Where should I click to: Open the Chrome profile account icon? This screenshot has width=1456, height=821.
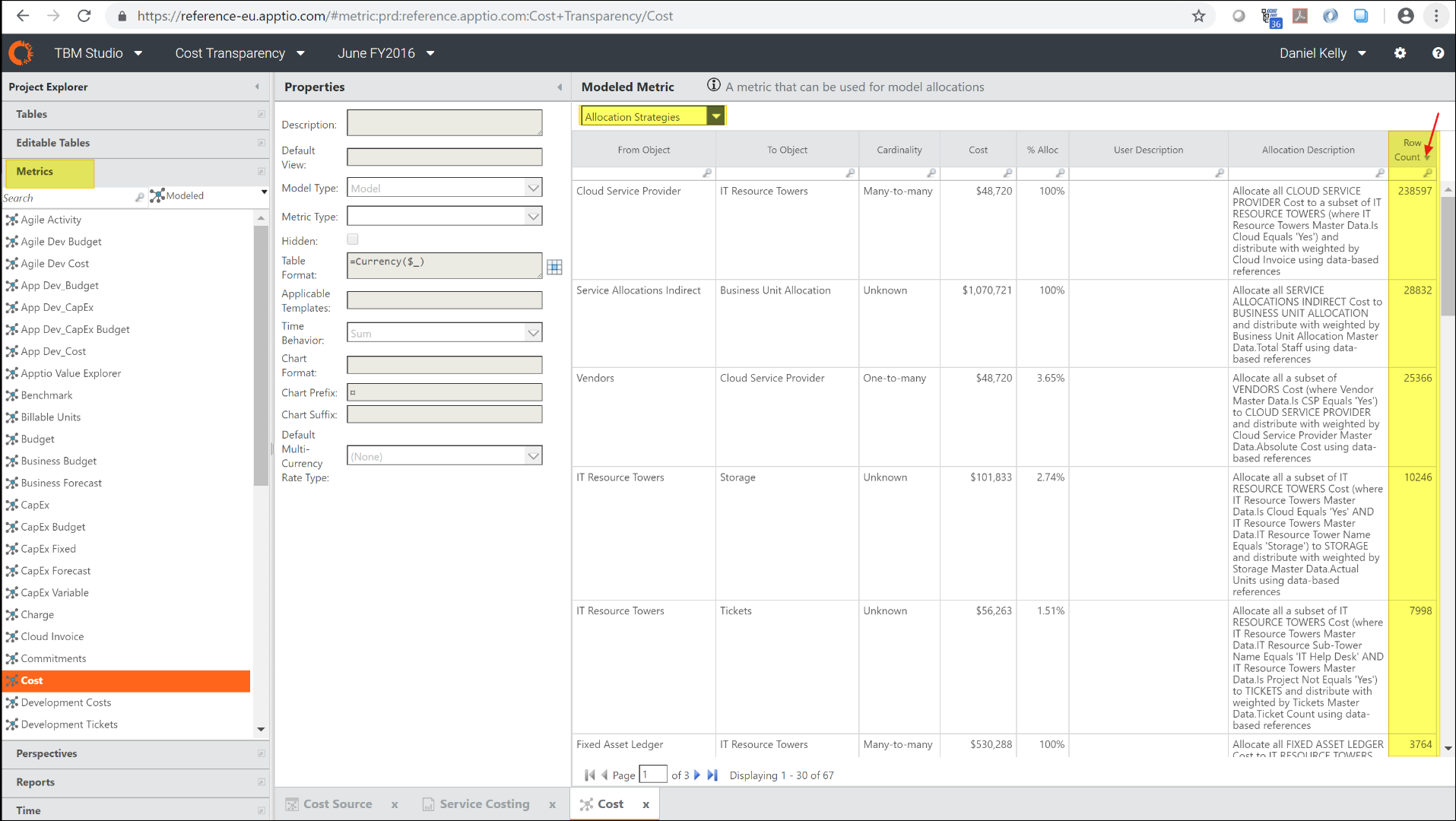1406,16
